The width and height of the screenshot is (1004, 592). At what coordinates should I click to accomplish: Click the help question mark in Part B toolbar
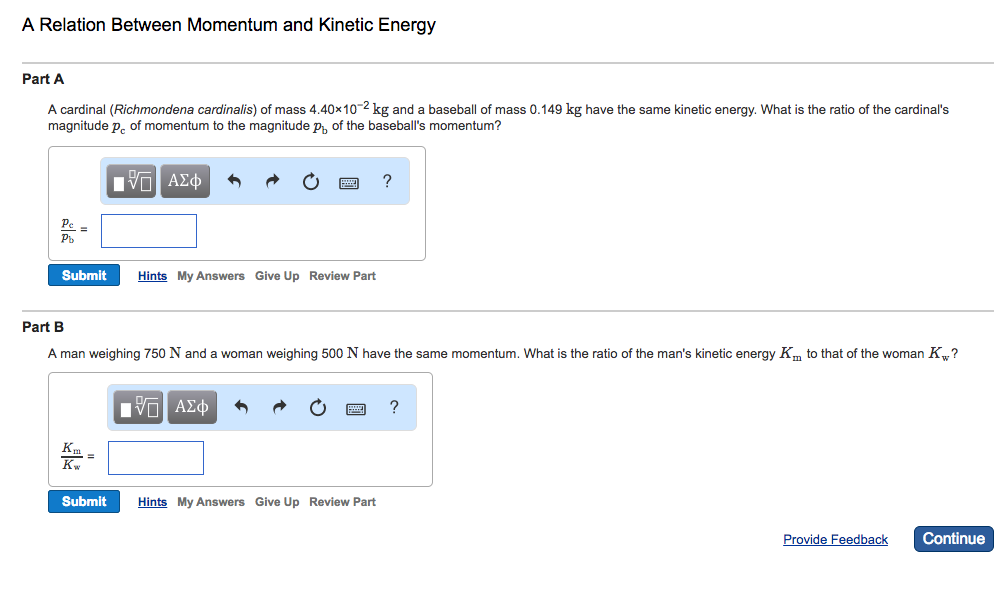tap(393, 407)
